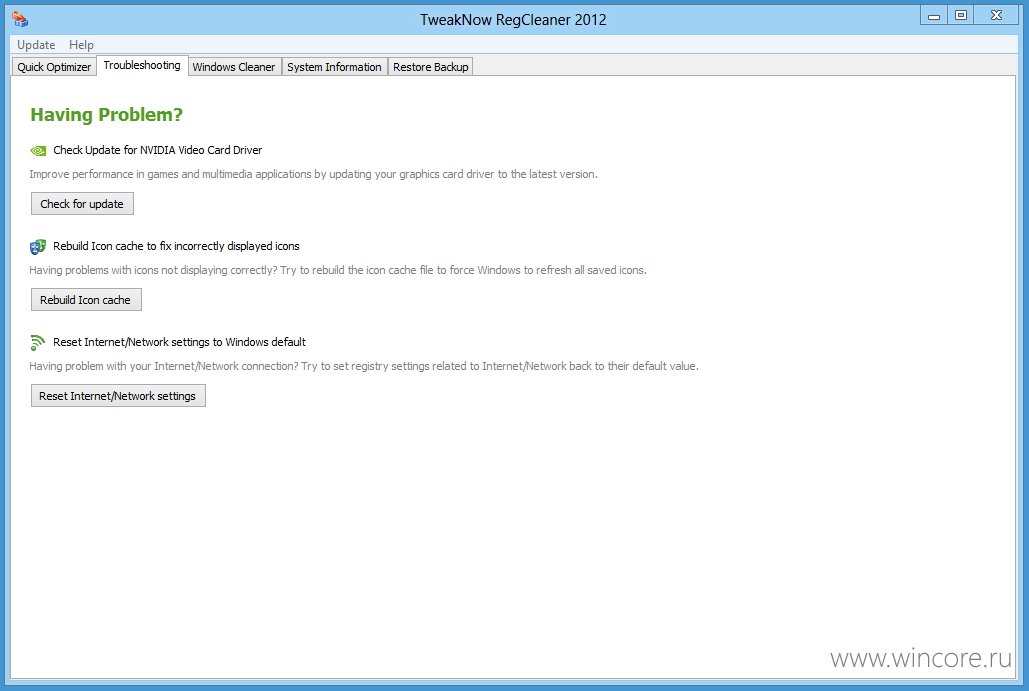Click Reset Internet/Network settings button
Screen dimensions: 1029x691
118,396
